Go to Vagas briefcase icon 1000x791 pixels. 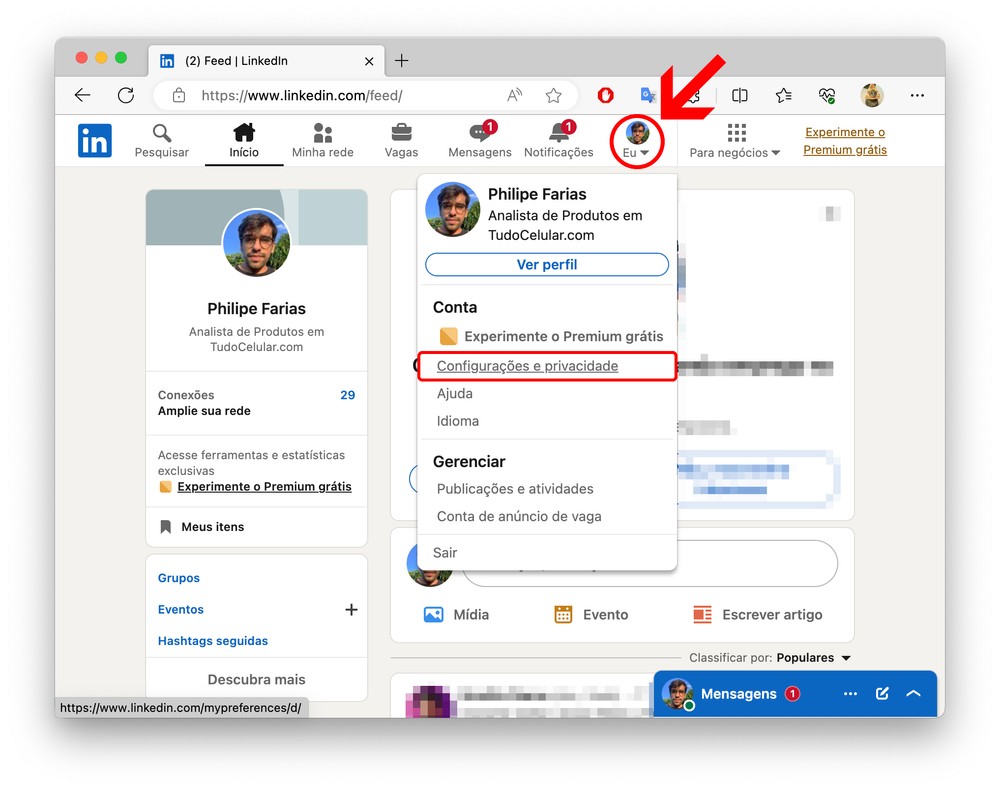tap(401, 133)
